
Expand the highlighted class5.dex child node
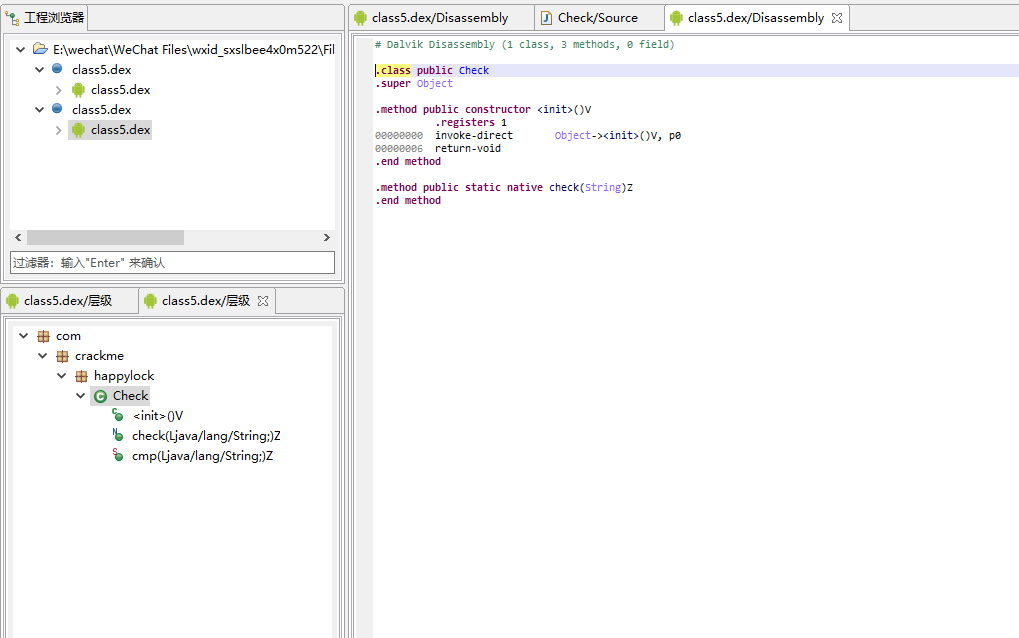pos(58,130)
